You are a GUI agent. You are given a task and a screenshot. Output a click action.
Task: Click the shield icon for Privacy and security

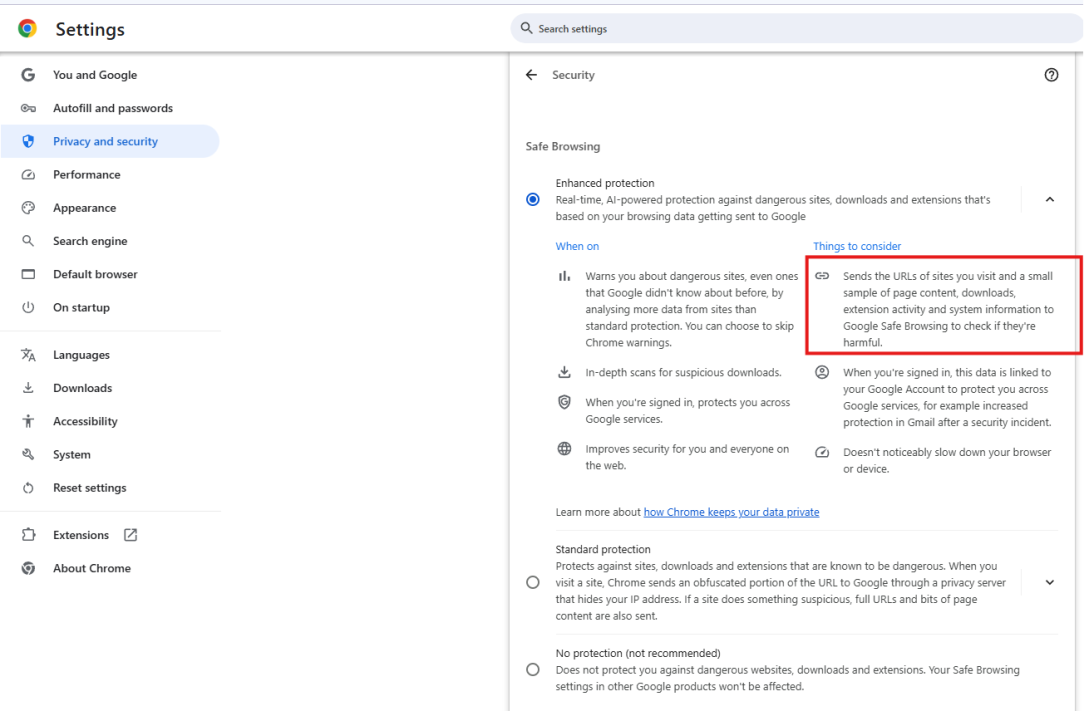tap(28, 141)
